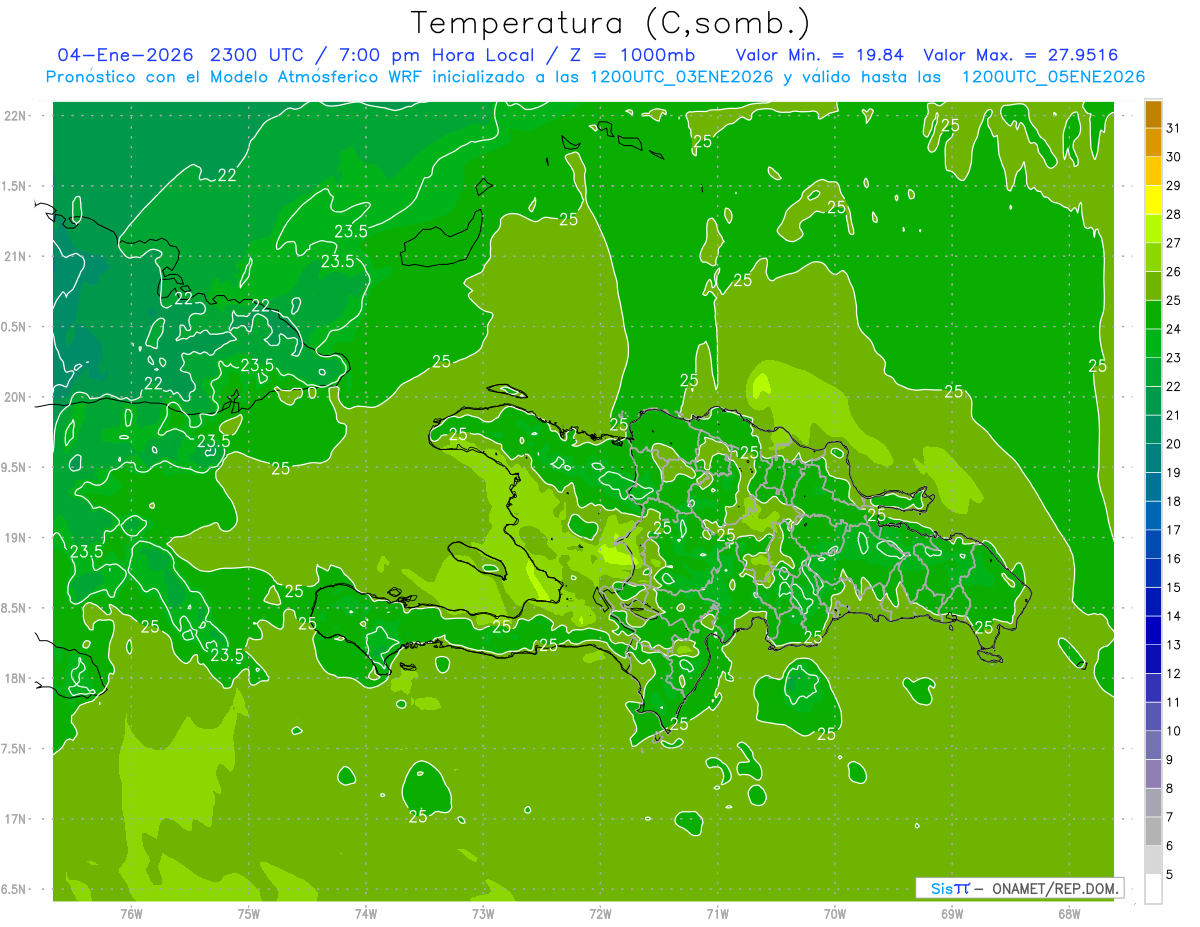Click the 76W longitude axis label

(x=131, y=913)
